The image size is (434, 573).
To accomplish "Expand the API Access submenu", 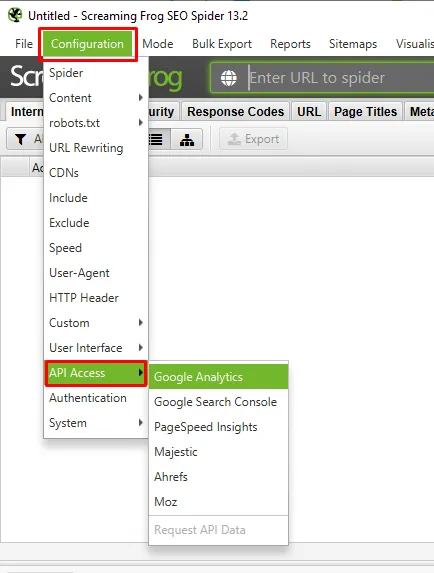I will click(x=96, y=373).
